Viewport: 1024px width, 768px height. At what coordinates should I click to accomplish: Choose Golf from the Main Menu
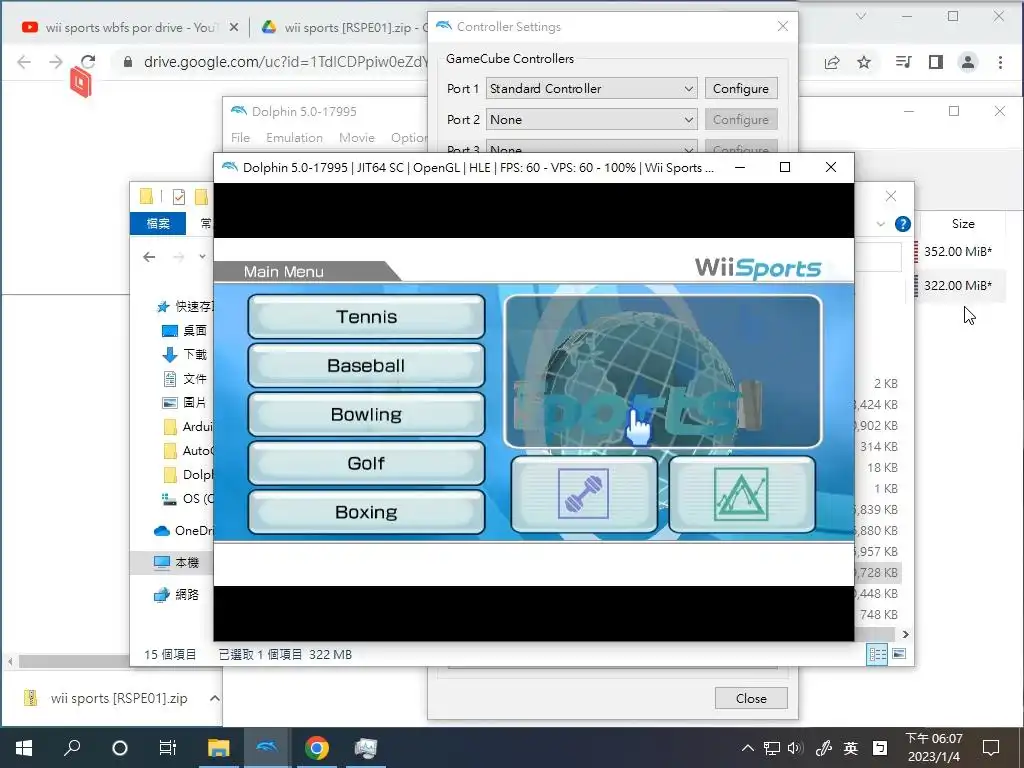pyautogui.click(x=366, y=463)
